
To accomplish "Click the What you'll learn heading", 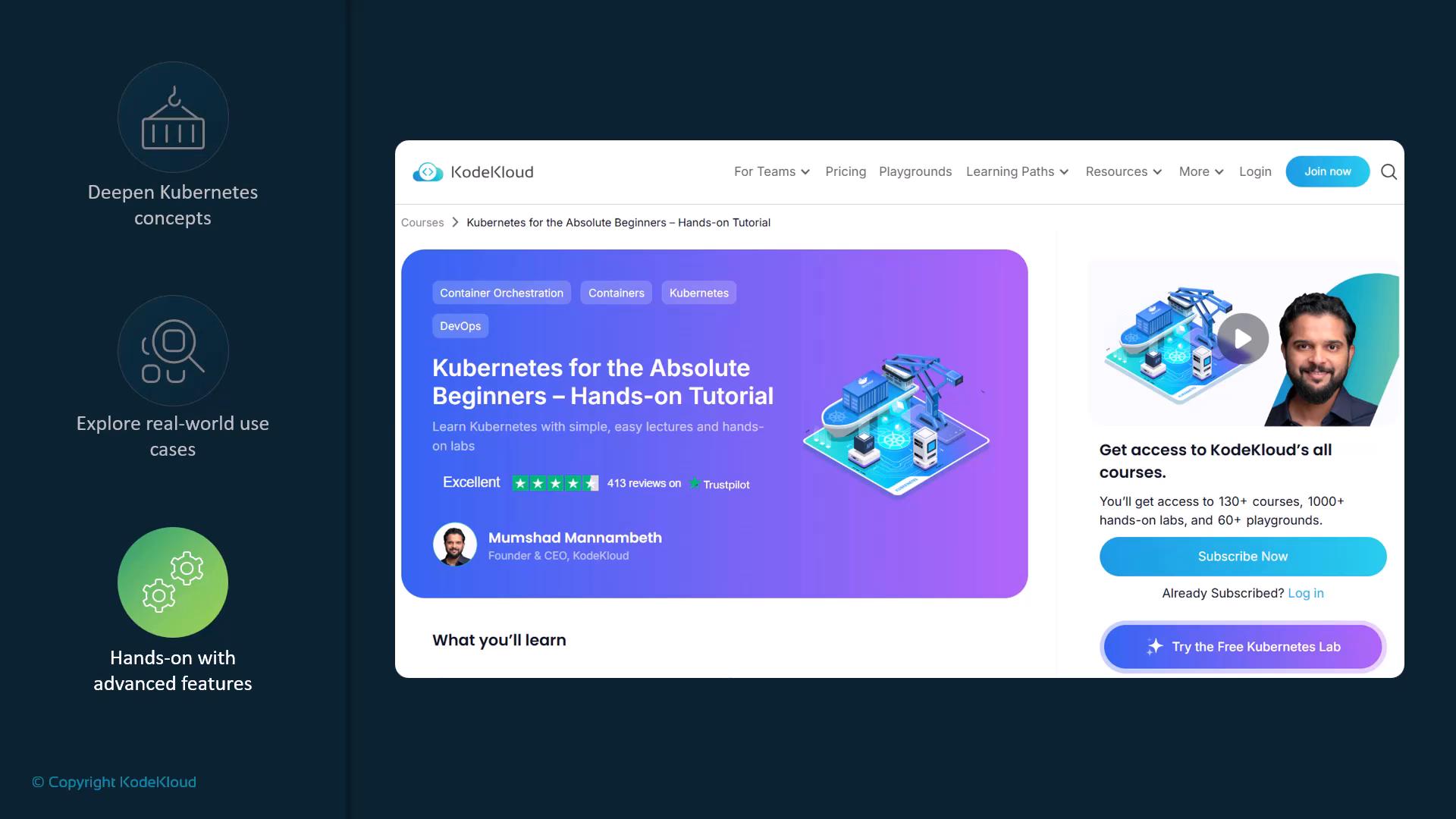I will coord(499,640).
